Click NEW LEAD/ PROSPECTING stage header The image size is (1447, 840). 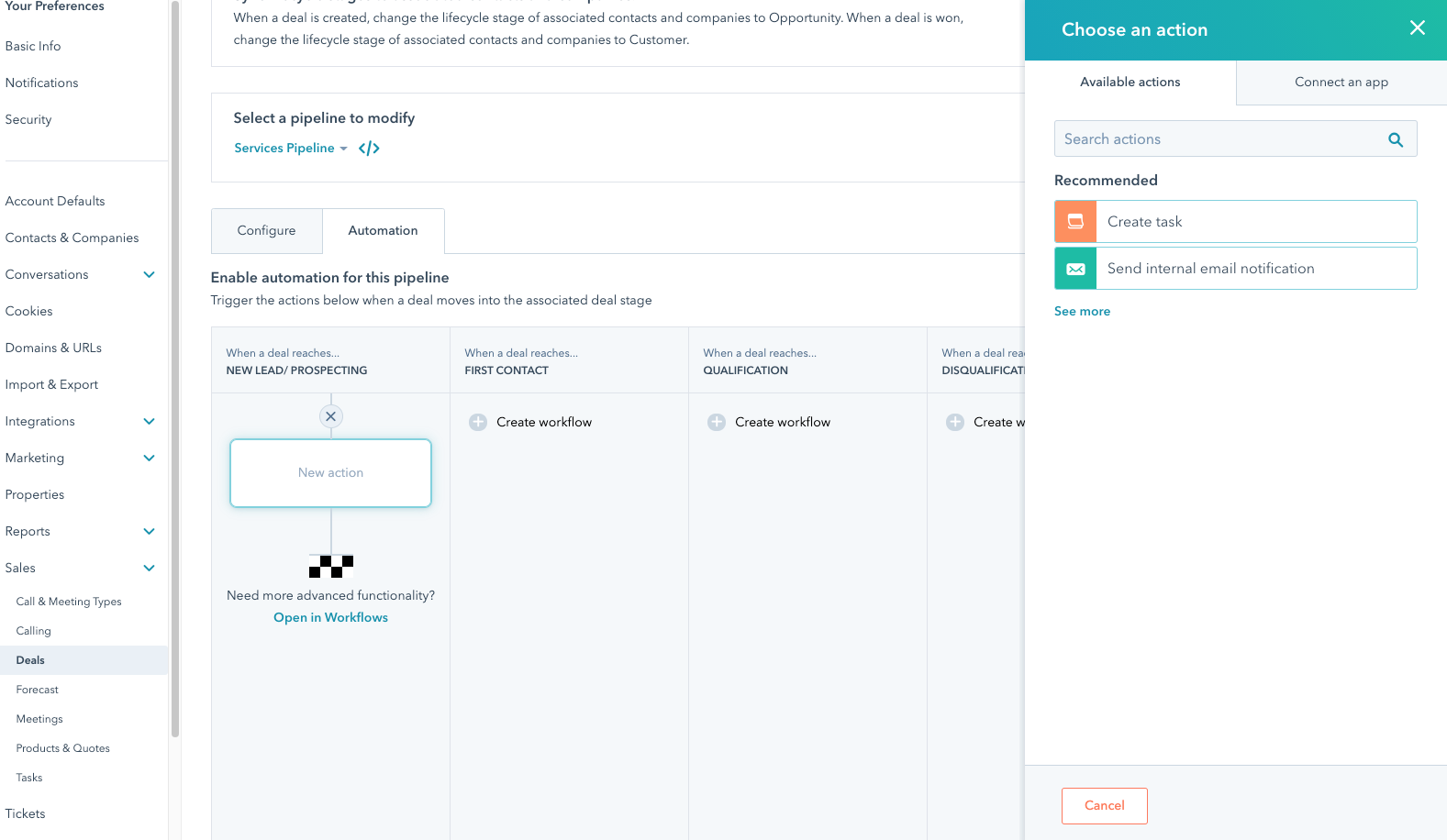297,370
